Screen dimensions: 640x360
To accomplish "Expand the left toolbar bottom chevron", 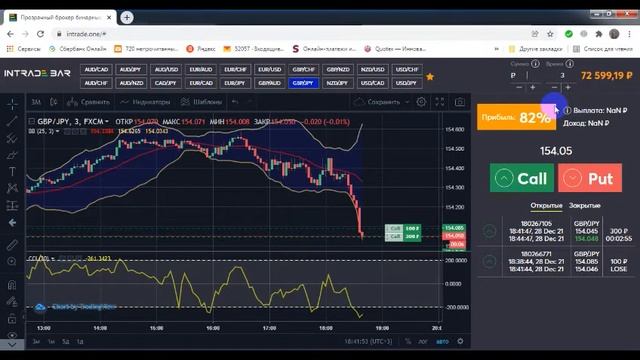I will pyautogui.click(x=12, y=345).
